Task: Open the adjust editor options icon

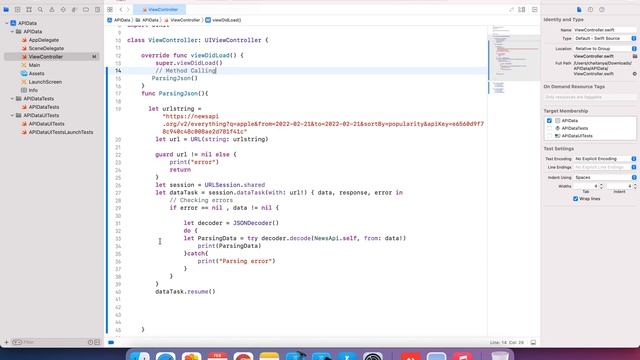Action: [x=522, y=9]
